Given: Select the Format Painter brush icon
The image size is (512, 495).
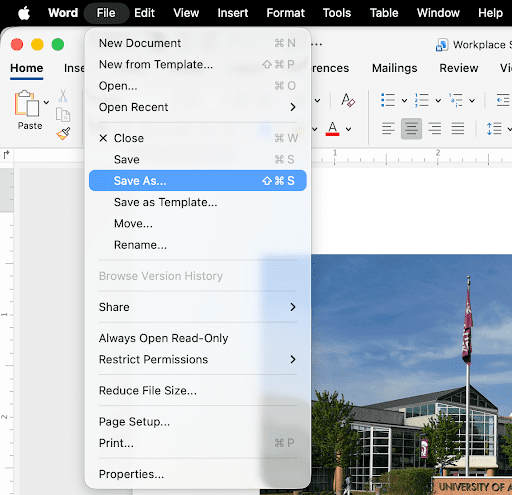Looking at the screenshot, I should [63, 133].
